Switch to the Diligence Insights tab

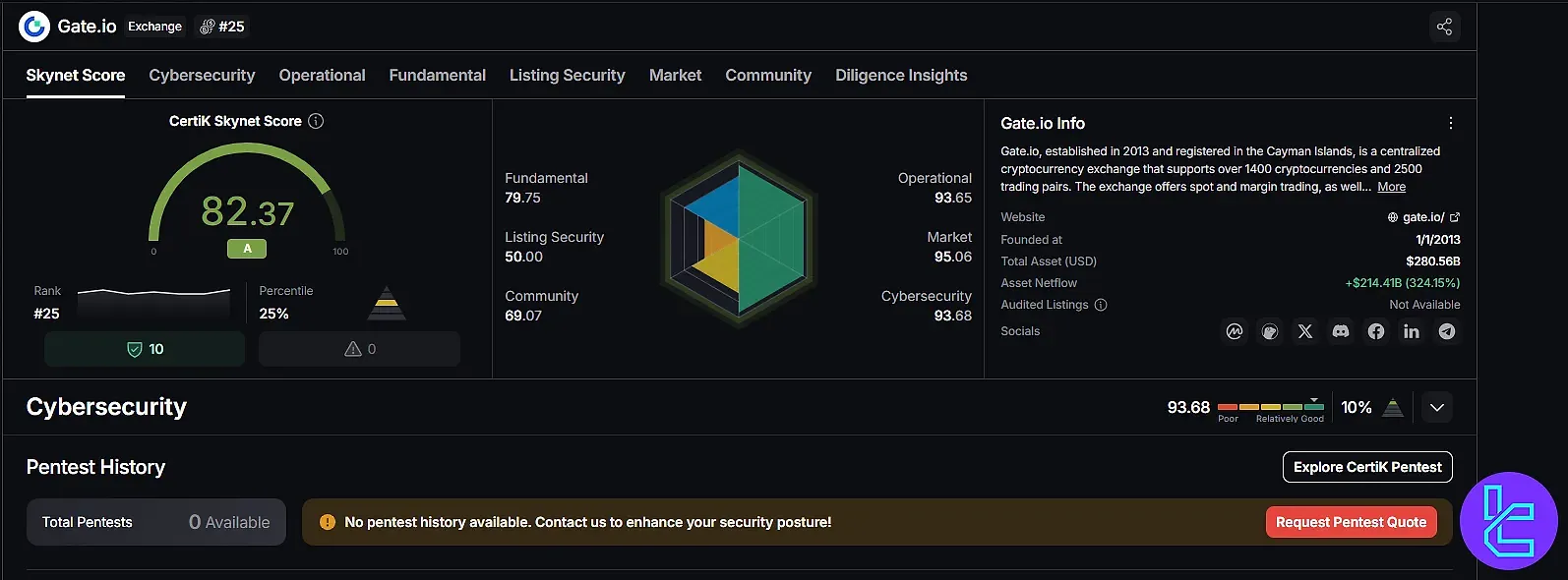[901, 76]
